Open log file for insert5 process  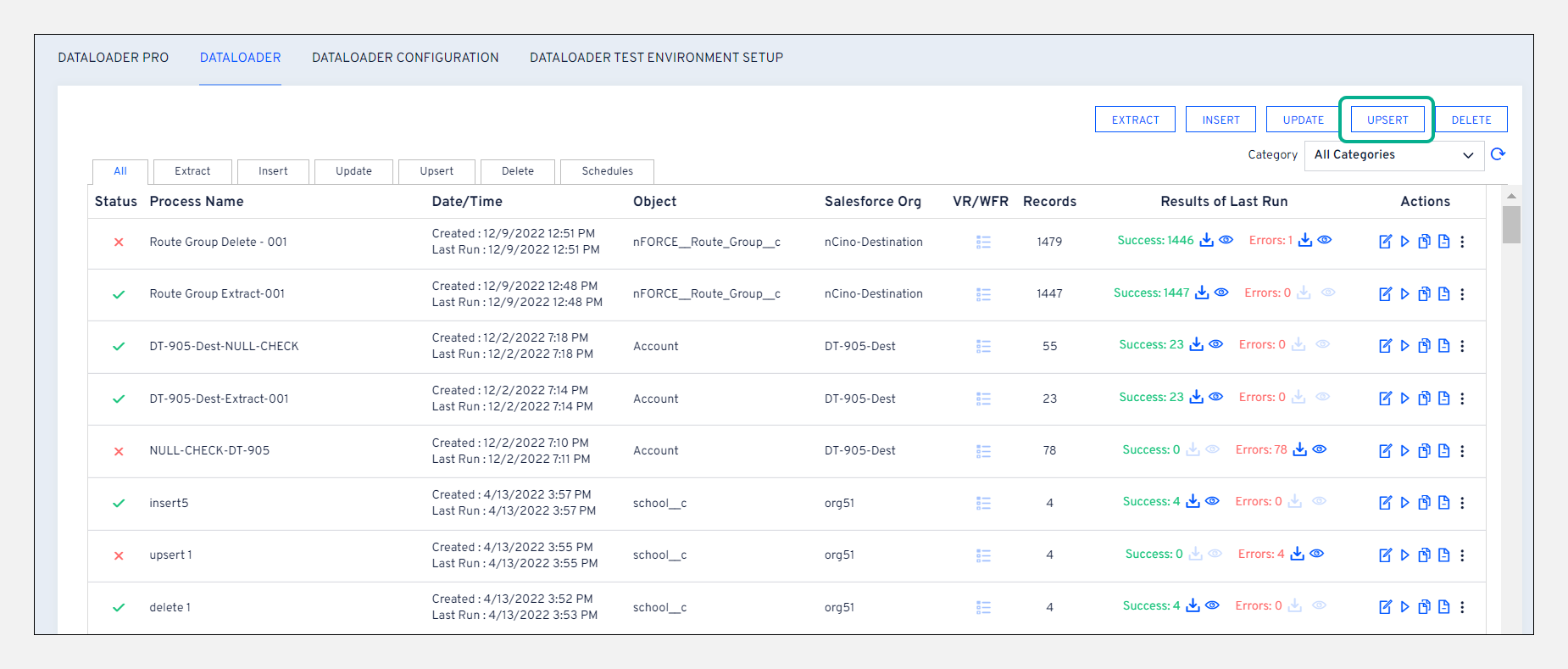click(1443, 503)
